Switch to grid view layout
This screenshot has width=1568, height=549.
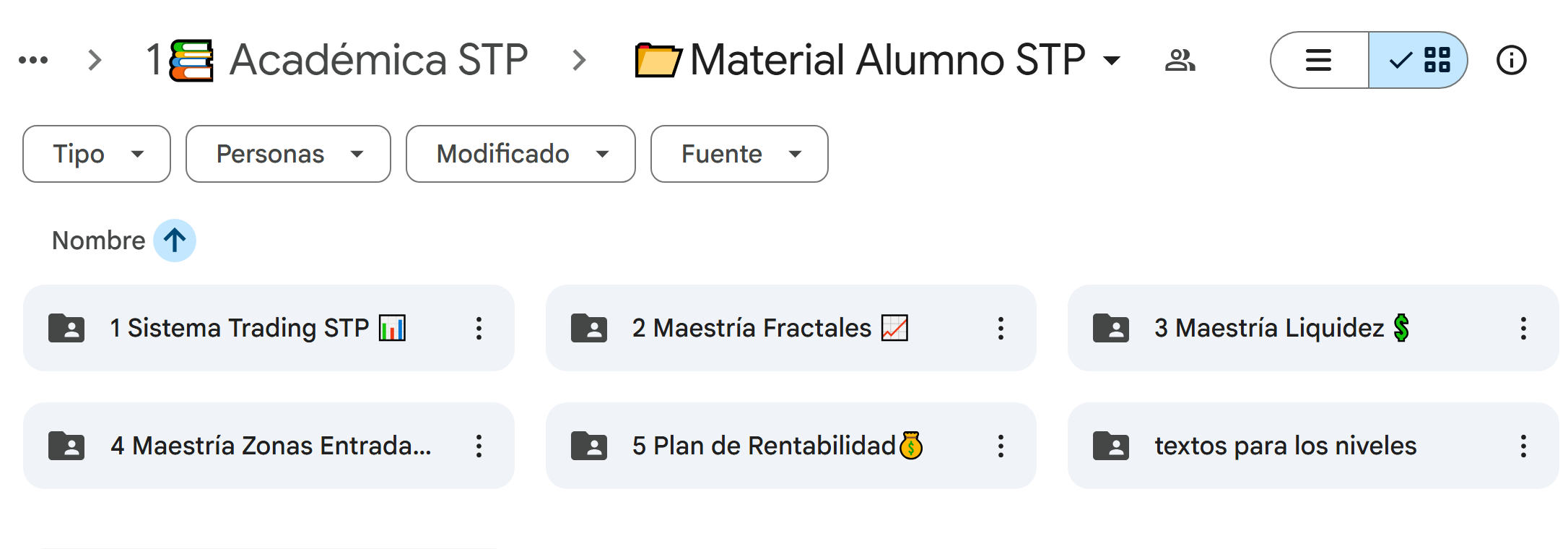click(x=1419, y=60)
